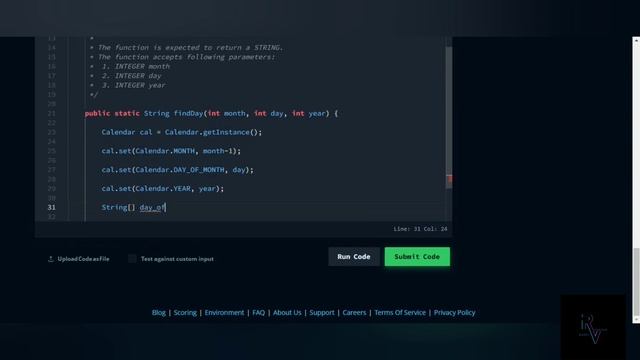
Task: Click the 'public static' keywords
Action: [x=112, y=113]
